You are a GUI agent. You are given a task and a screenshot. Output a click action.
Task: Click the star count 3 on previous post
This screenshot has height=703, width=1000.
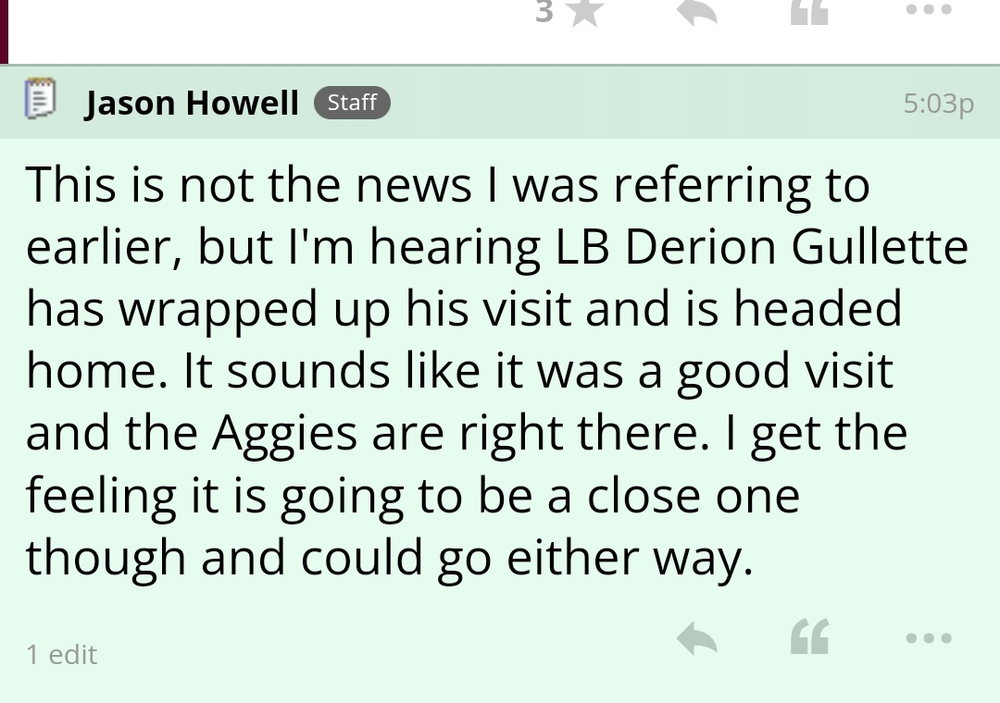point(545,12)
